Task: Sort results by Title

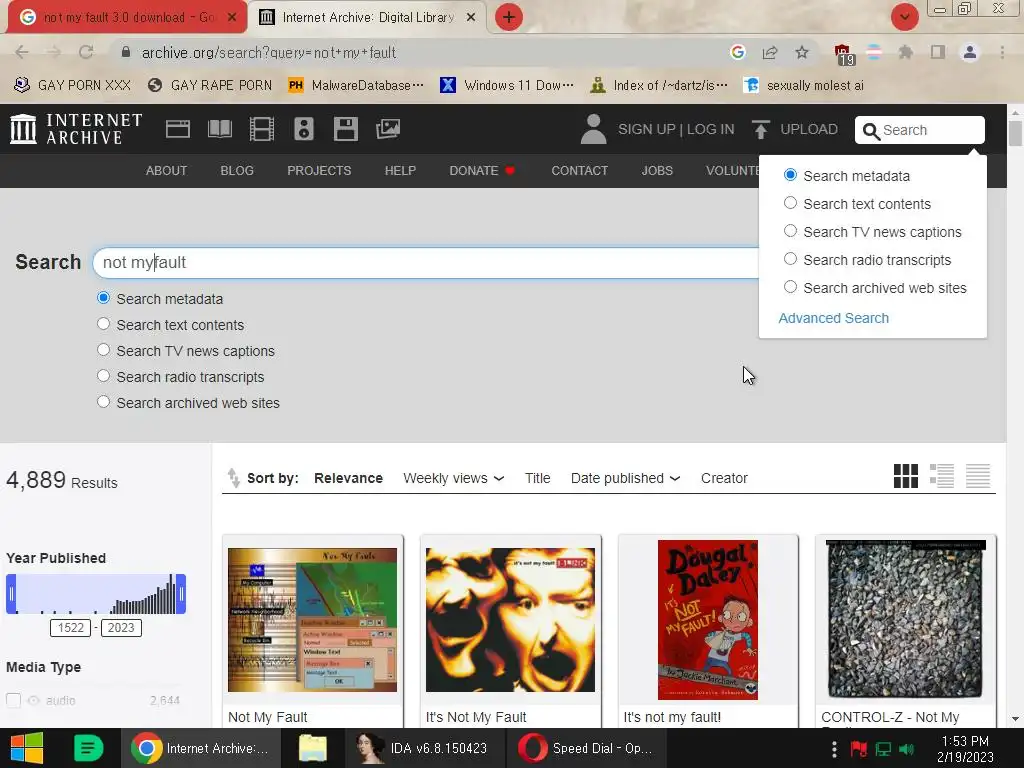Action: 537,478
